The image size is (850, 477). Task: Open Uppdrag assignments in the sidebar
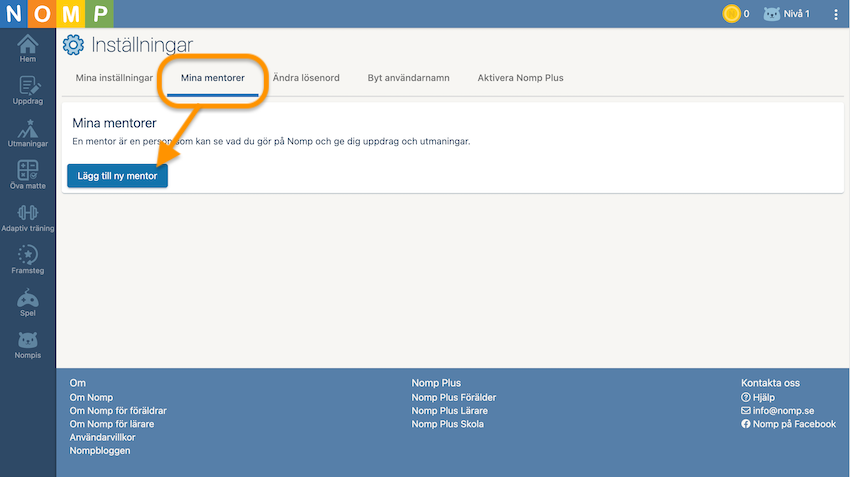[x=28, y=90]
